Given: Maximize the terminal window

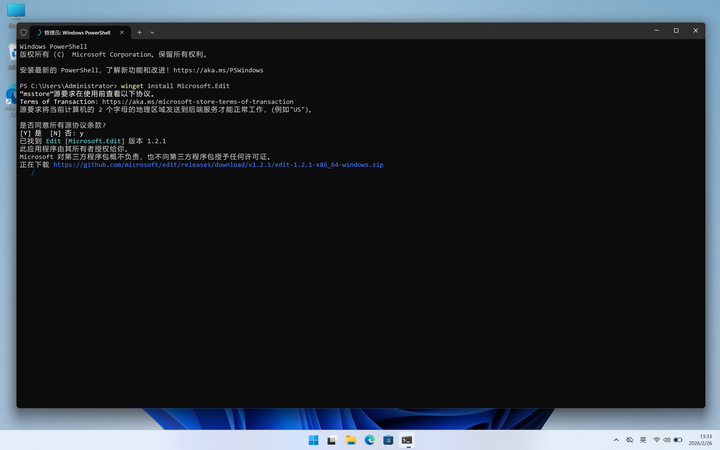Looking at the screenshot, I should tap(676, 30).
